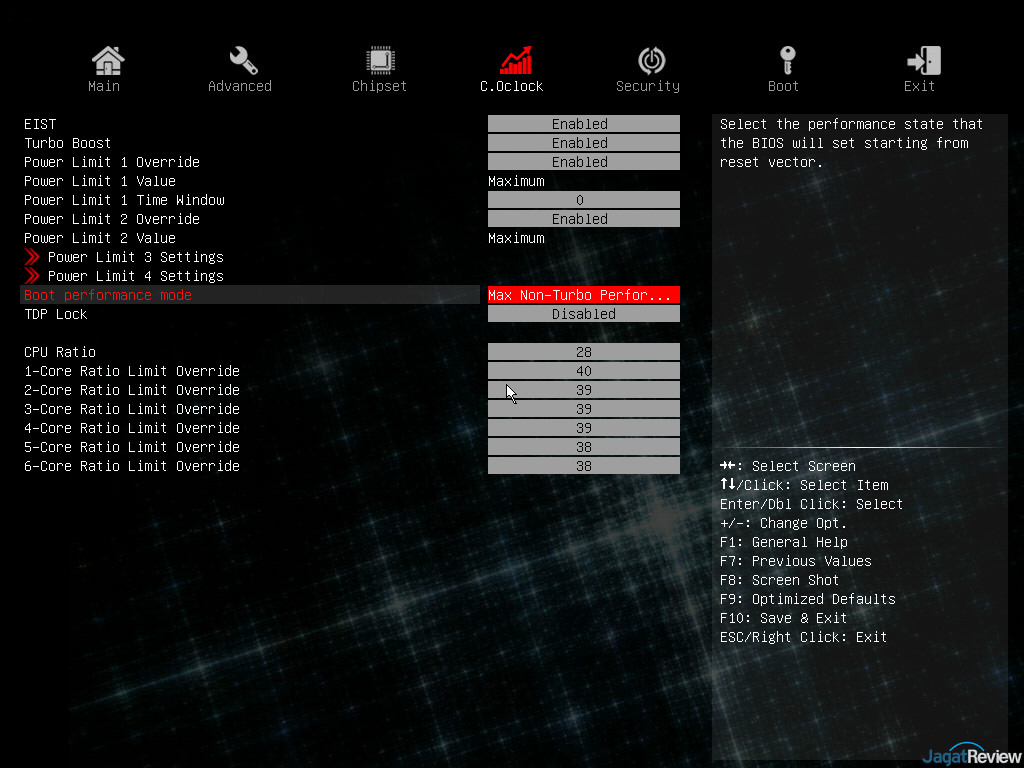Expand Power Limit 4 Settings submenu

click(x=135, y=276)
